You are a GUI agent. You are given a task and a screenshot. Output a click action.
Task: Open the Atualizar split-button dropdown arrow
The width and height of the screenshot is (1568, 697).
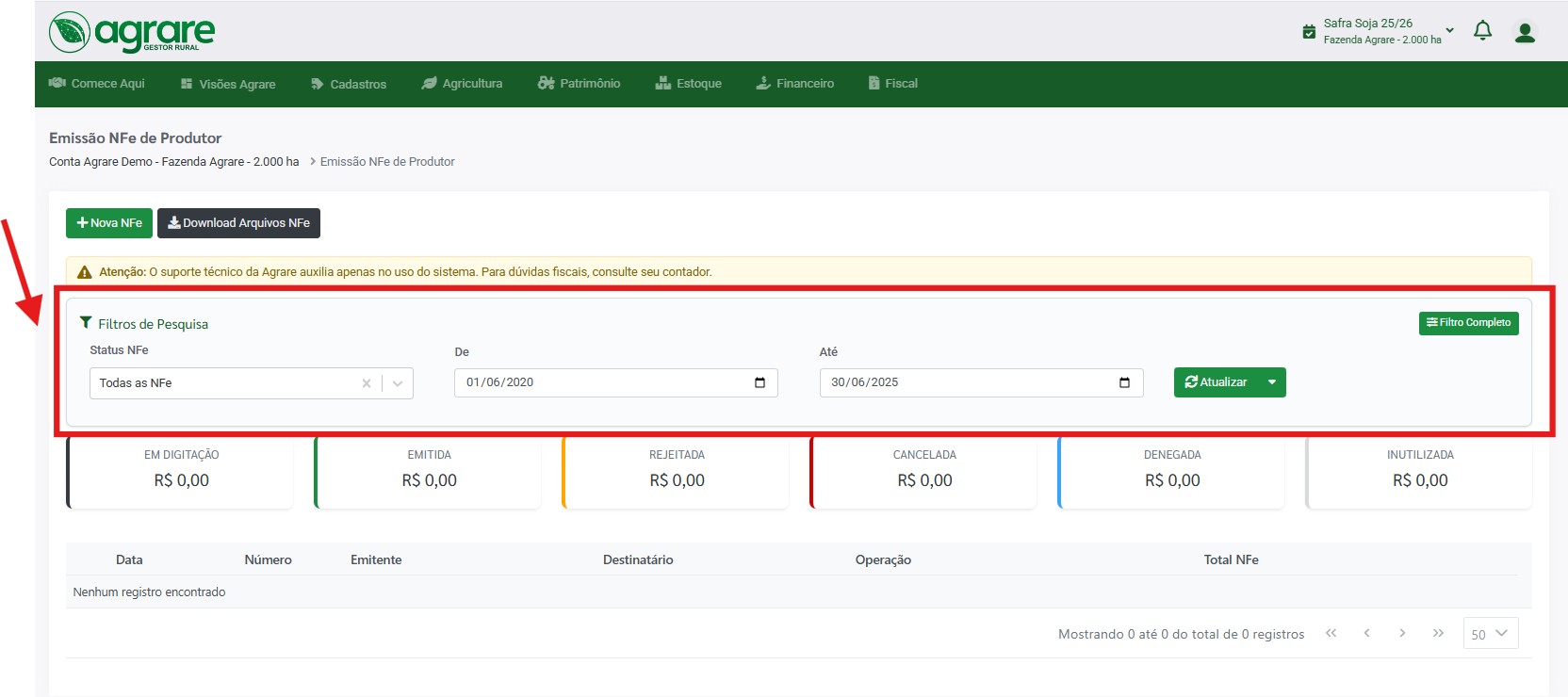pos(1272,382)
